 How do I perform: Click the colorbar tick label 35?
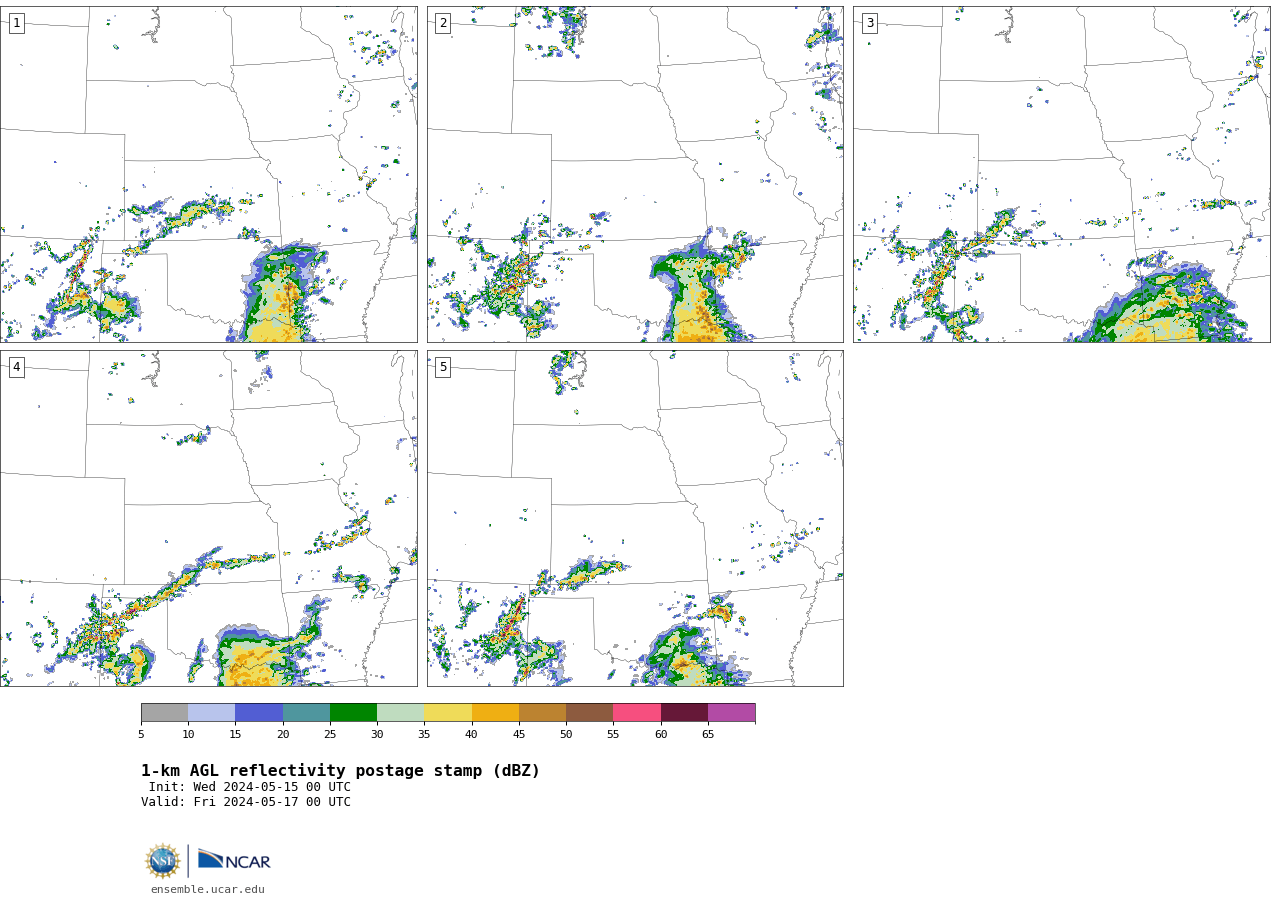[x=424, y=735]
